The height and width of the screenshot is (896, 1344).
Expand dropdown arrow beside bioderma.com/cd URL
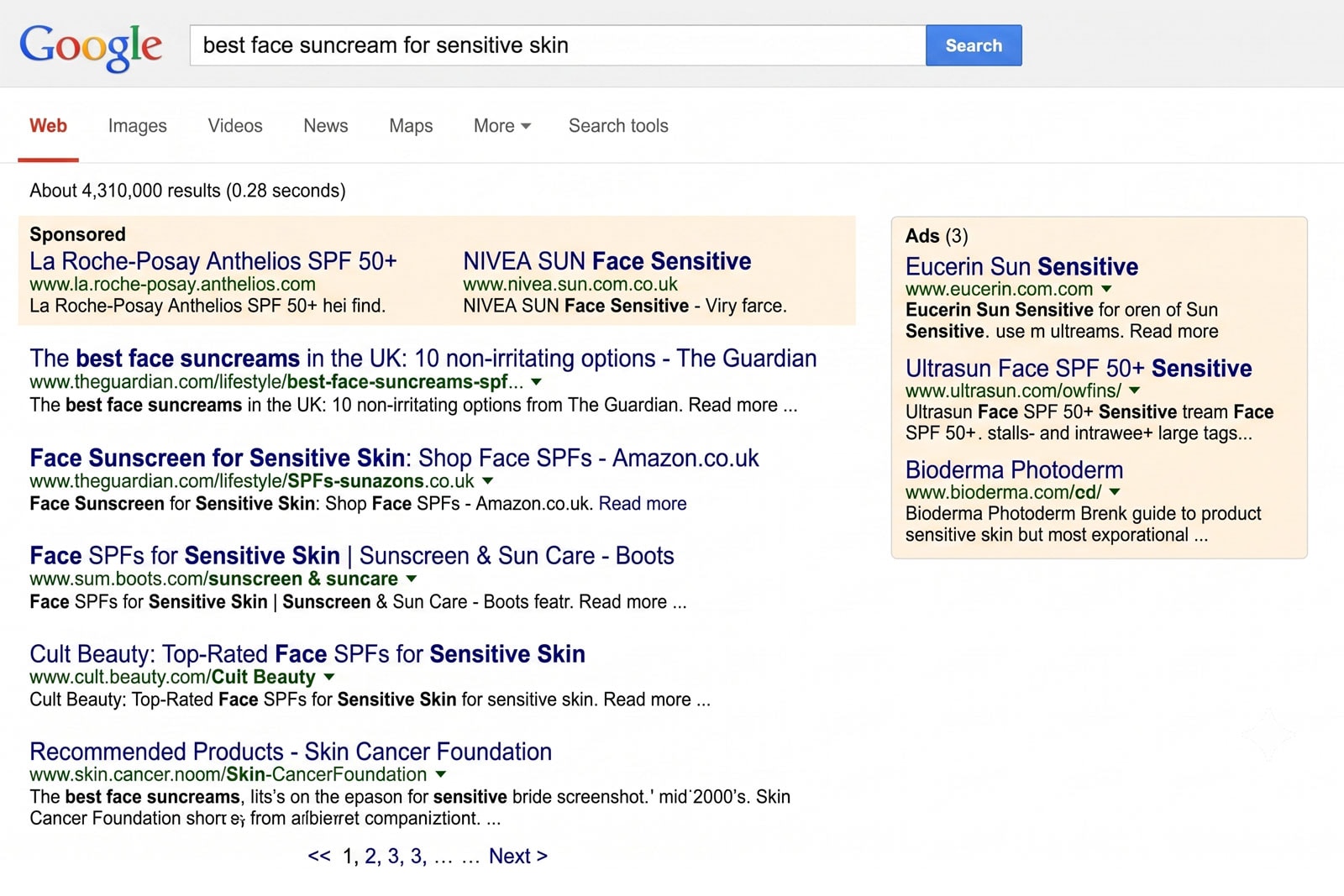point(1115,492)
